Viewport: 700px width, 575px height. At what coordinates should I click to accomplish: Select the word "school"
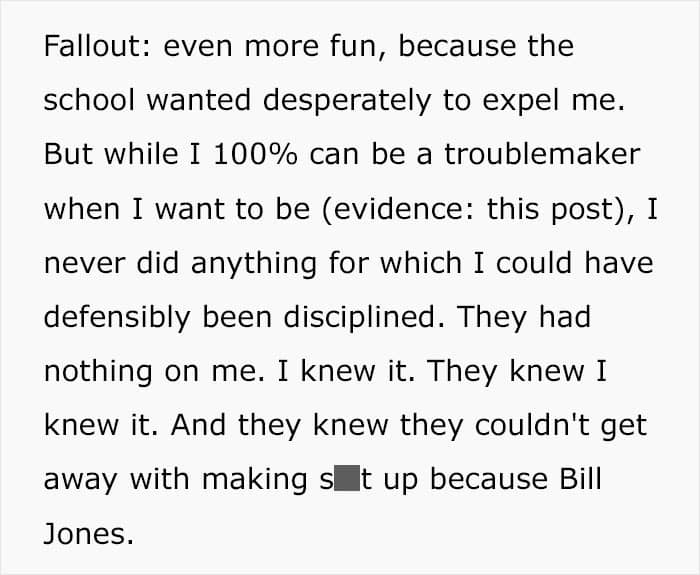93,101
